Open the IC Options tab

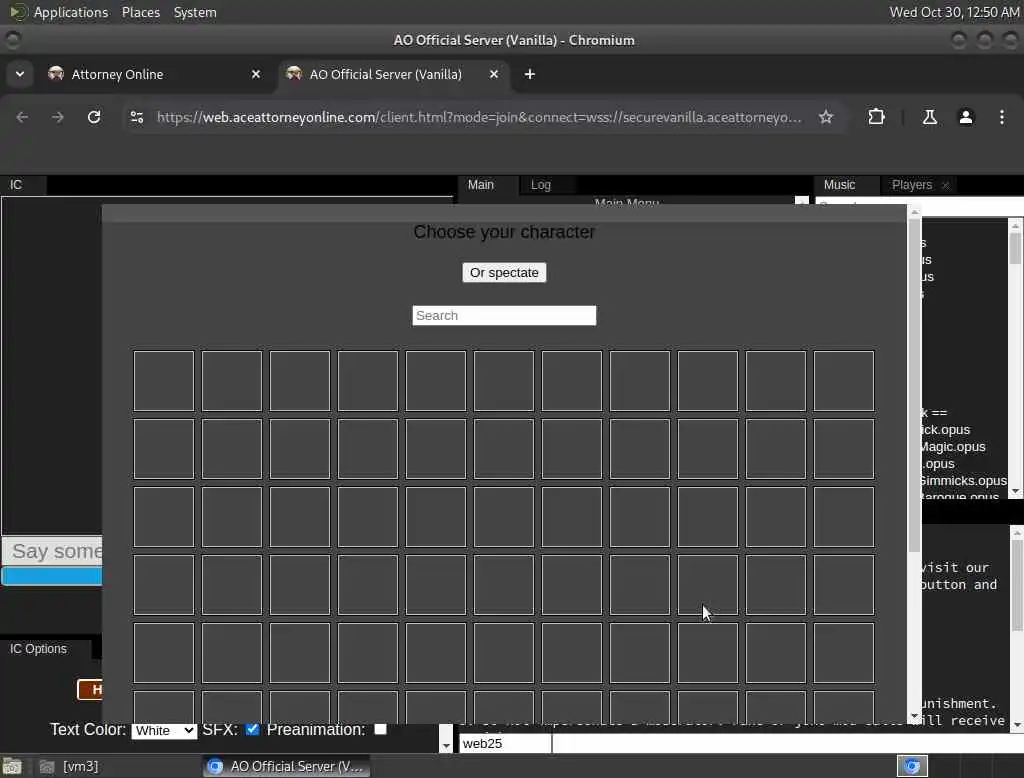coord(38,649)
